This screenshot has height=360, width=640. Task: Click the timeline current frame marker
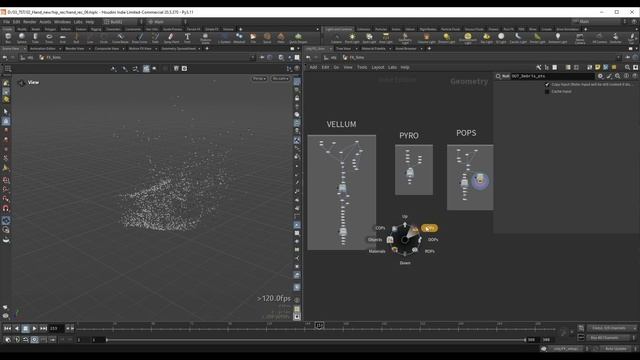click(x=319, y=325)
